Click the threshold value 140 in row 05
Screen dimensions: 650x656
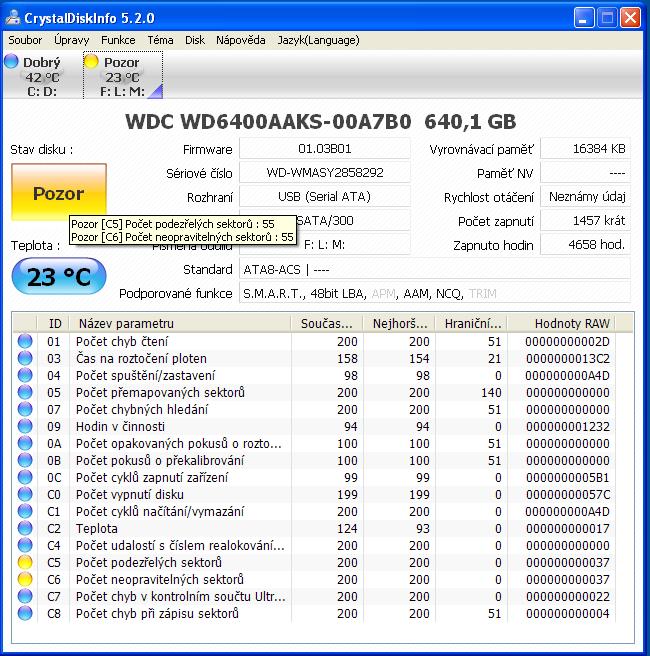tap(491, 392)
